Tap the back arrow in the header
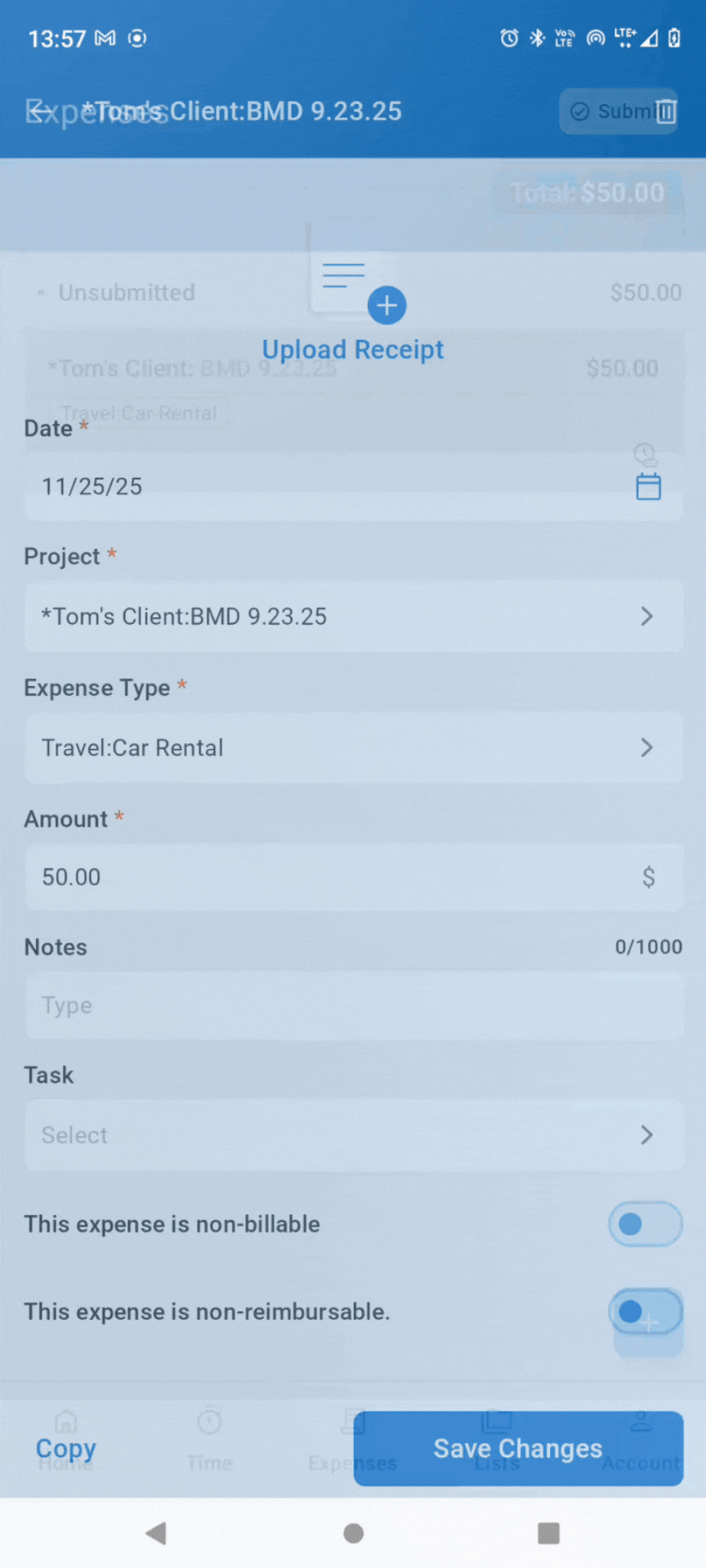 (x=39, y=110)
